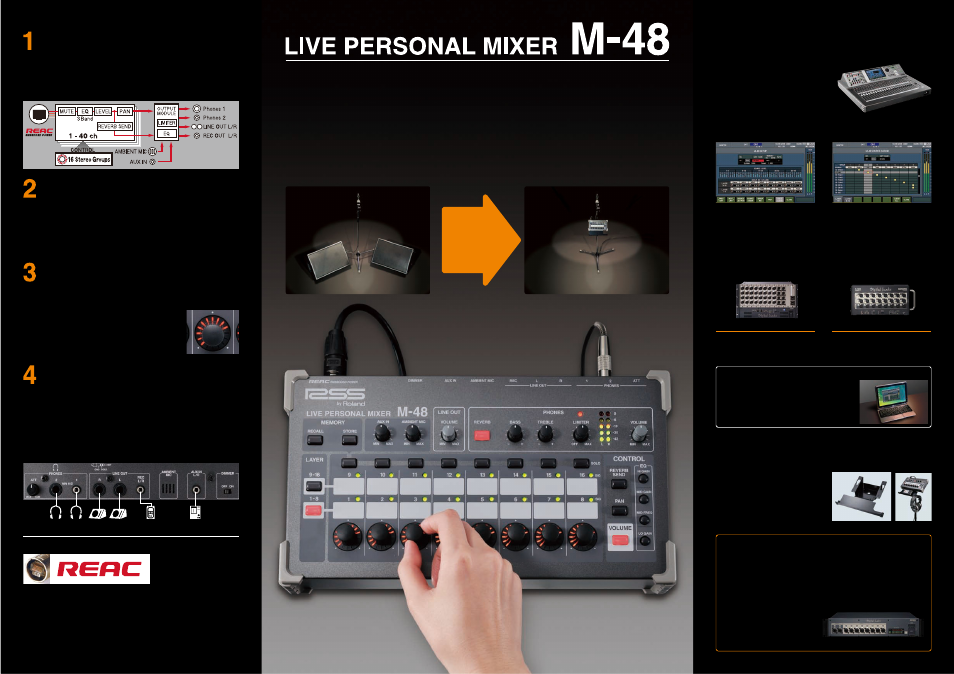This screenshot has height=674, width=954.
Task: Click the large REAC logo badge
Action: pos(86,569)
